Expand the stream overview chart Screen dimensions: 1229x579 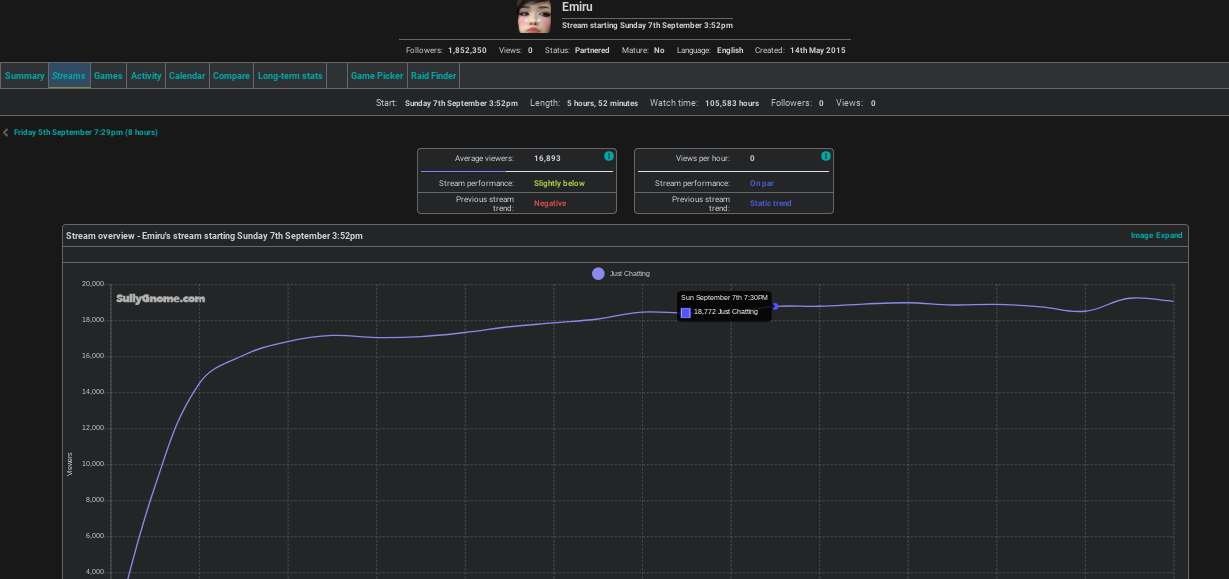coord(1170,236)
